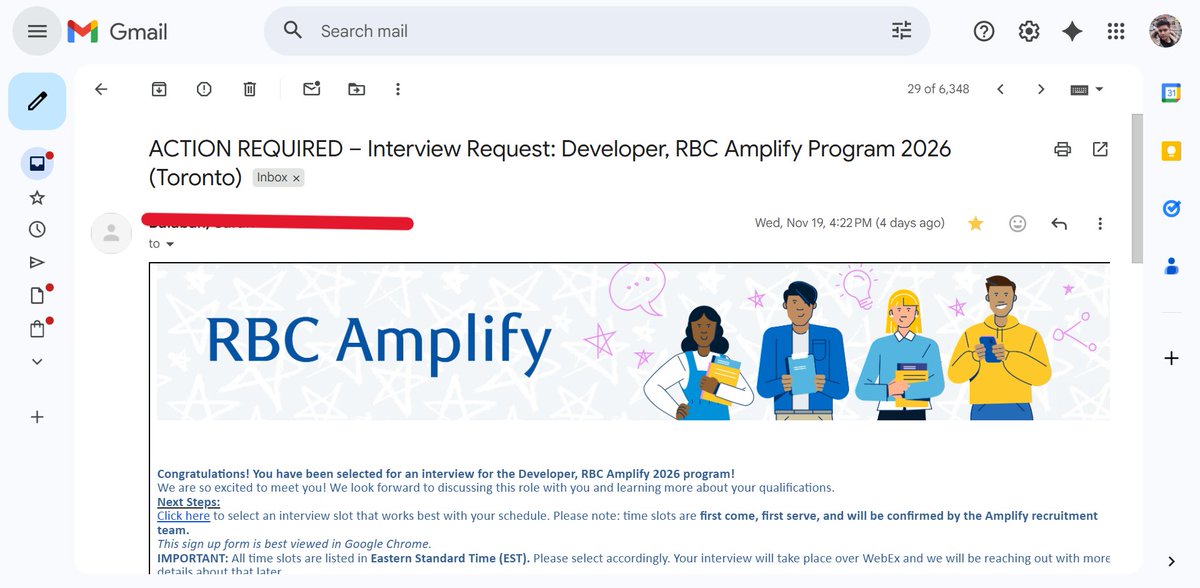Report this email as spam
Image resolution: width=1200 pixels, height=588 pixels.
click(204, 89)
